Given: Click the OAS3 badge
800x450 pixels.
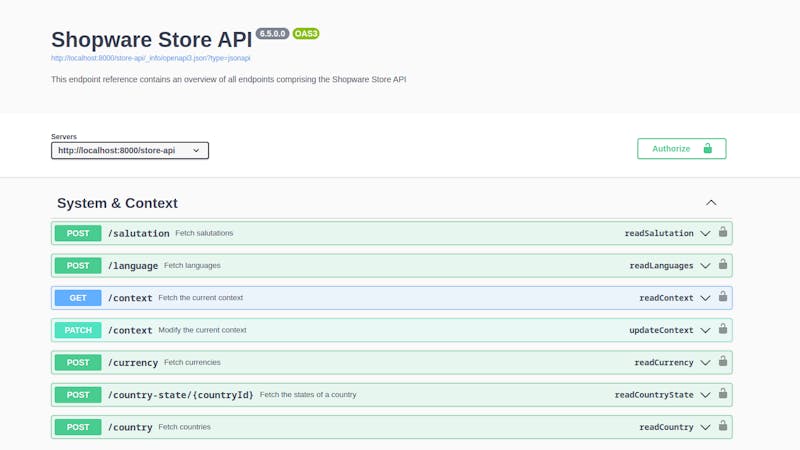Looking at the screenshot, I should (x=306, y=34).
